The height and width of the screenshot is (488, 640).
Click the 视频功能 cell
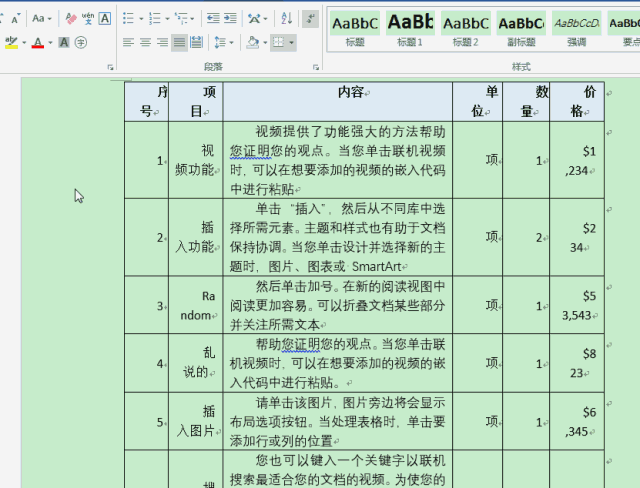(x=196, y=160)
